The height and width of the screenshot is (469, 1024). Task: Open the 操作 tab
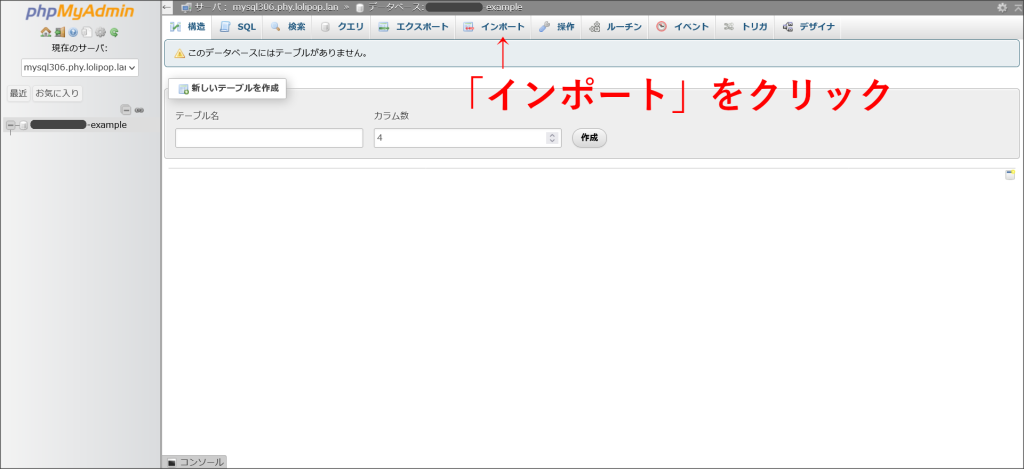click(x=556, y=27)
